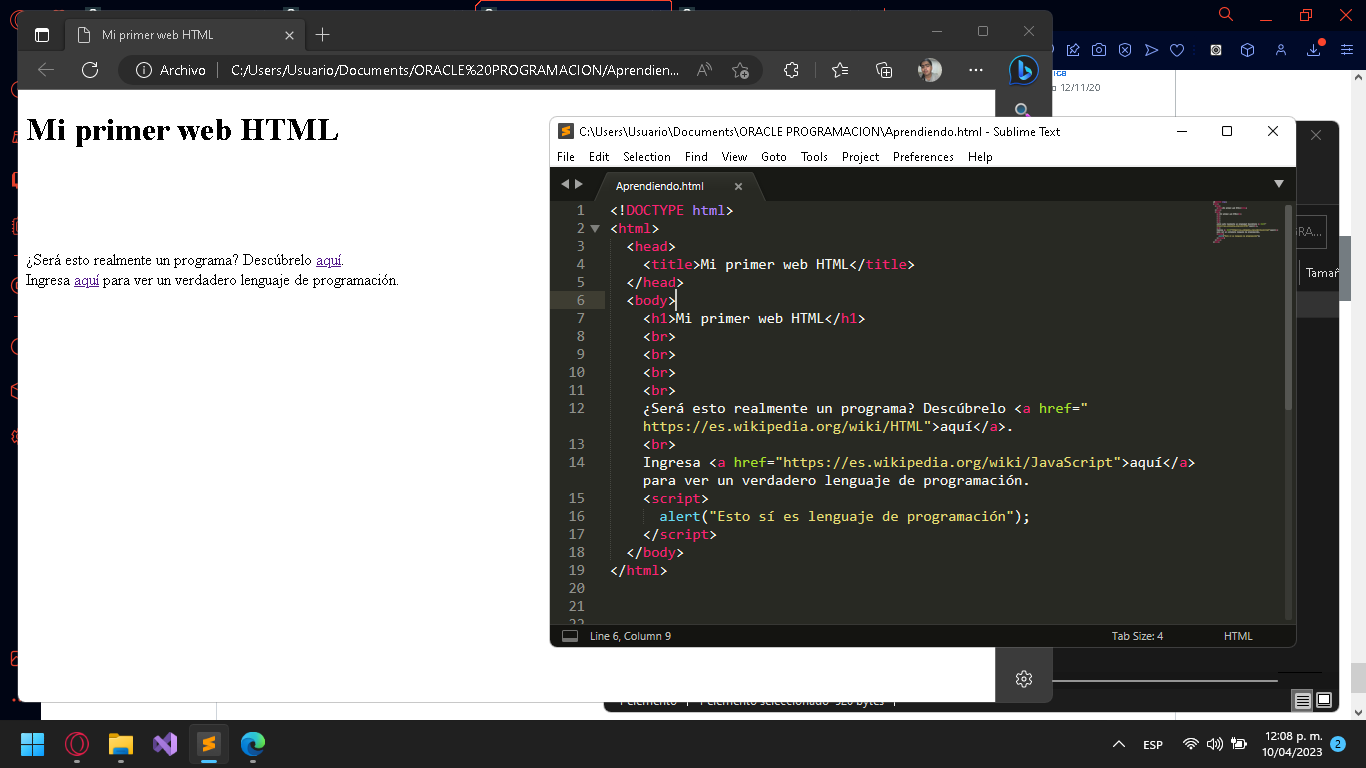This screenshot has height=768, width=1366.
Task: Switch to large thumbnails view in File Explorer
Action: (x=1324, y=700)
